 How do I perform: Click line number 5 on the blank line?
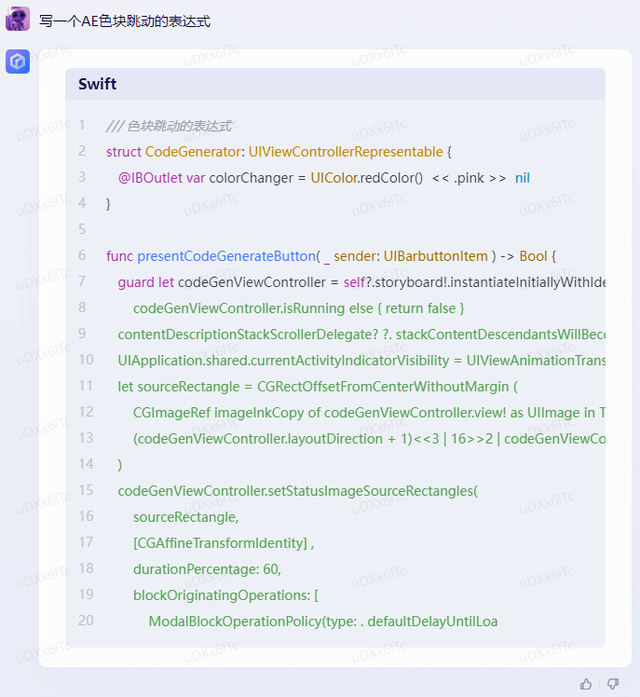point(82,230)
